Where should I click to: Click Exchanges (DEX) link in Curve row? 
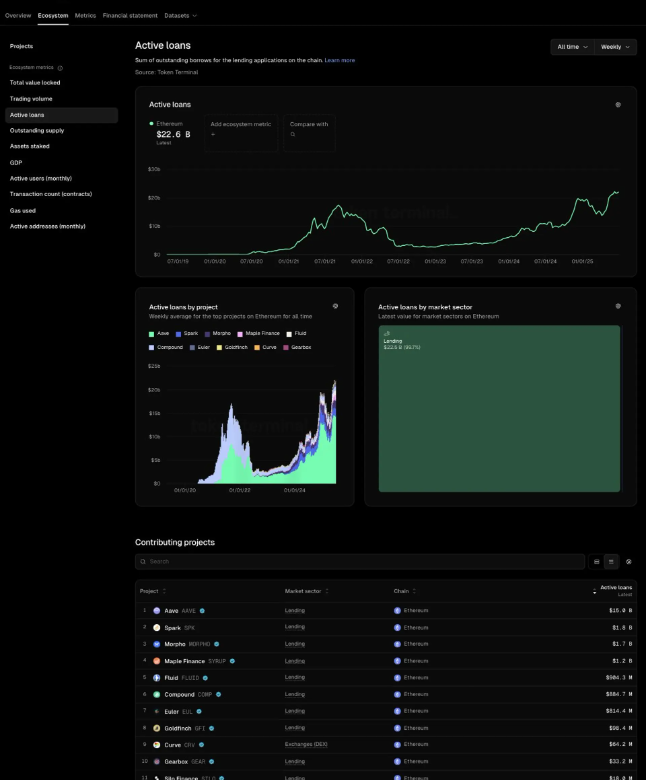pos(306,744)
